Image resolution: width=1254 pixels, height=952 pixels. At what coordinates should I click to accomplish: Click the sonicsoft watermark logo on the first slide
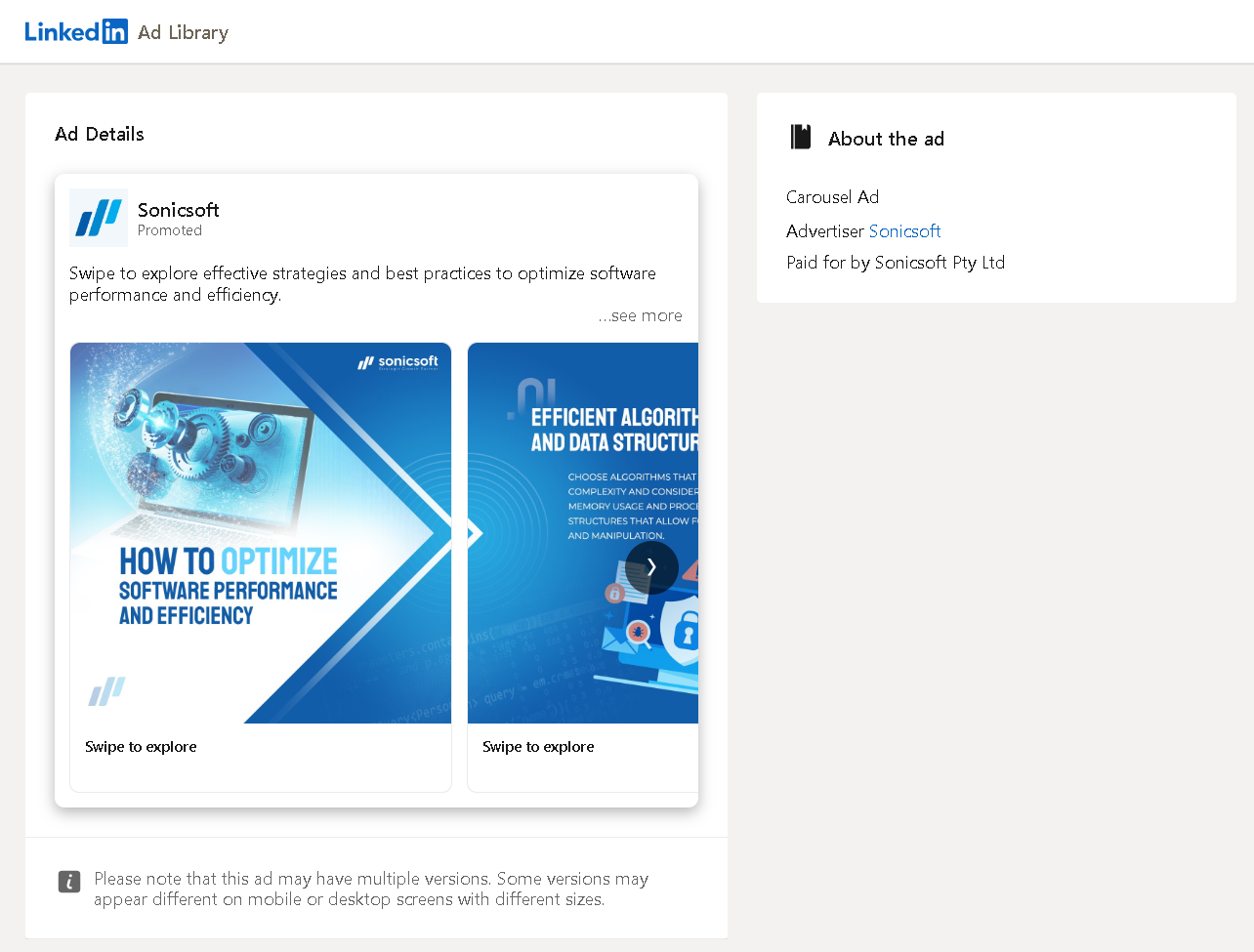point(399,362)
